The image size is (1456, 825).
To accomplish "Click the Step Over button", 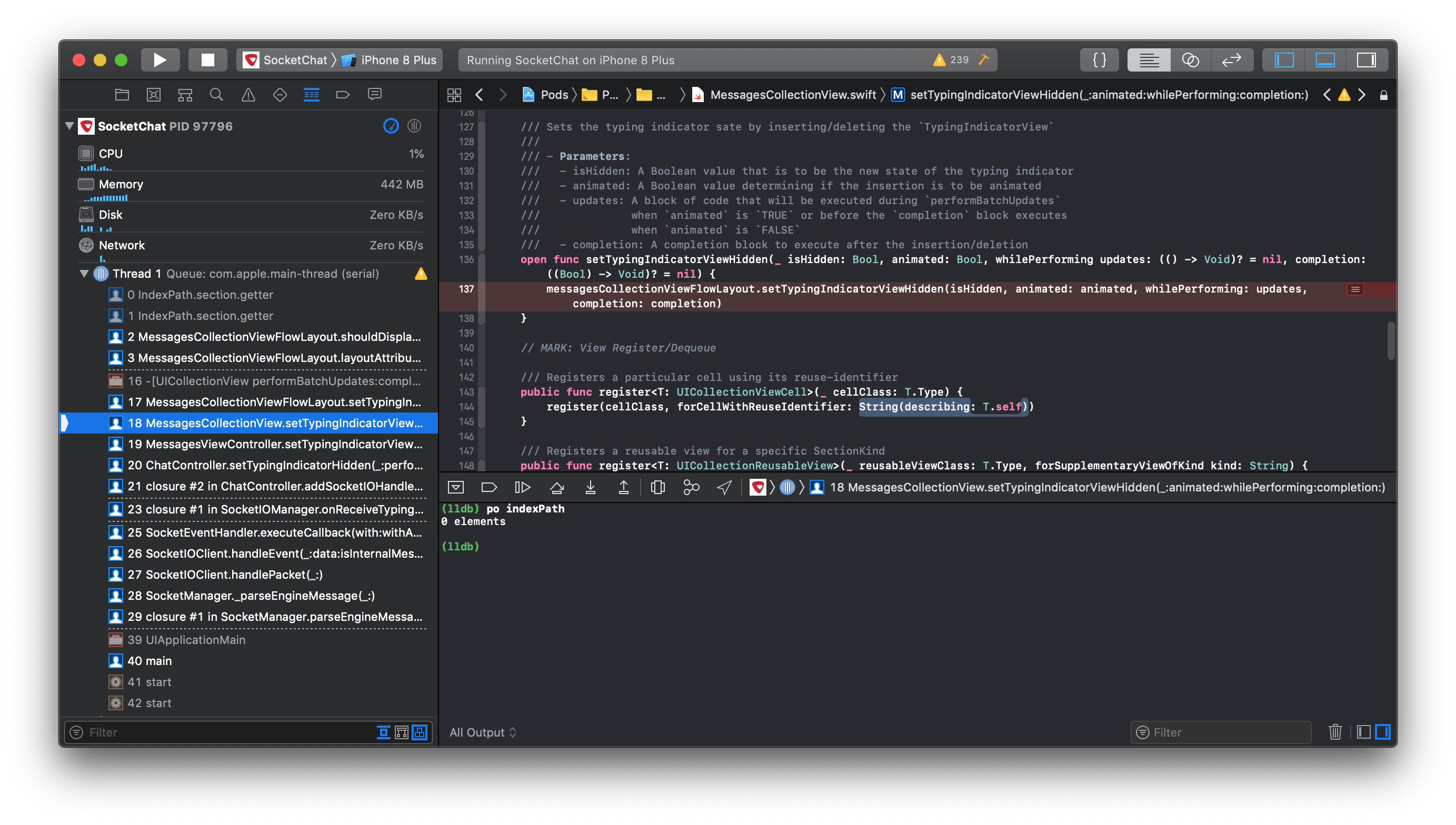I will [x=557, y=487].
